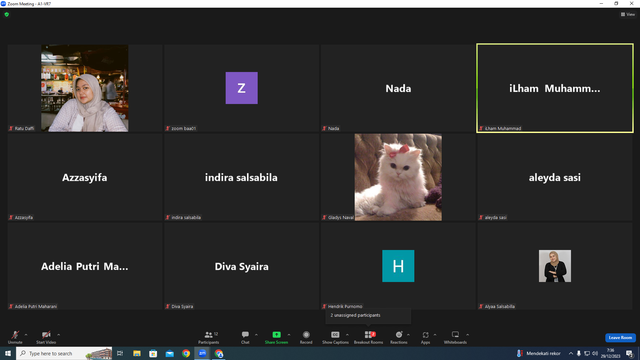The image size is (640, 360).
Task: Expand chat options arrow beside Chat
Action: tap(256, 335)
